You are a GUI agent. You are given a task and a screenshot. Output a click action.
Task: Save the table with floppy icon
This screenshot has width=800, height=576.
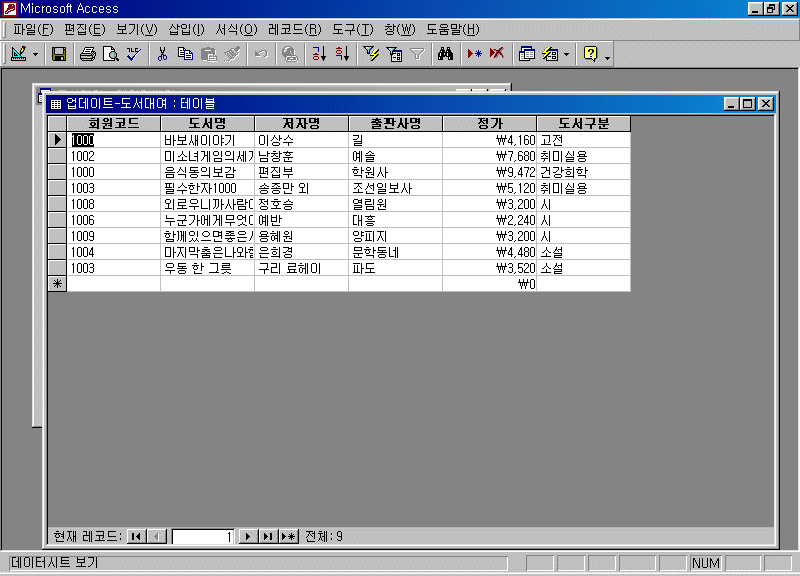(x=59, y=54)
